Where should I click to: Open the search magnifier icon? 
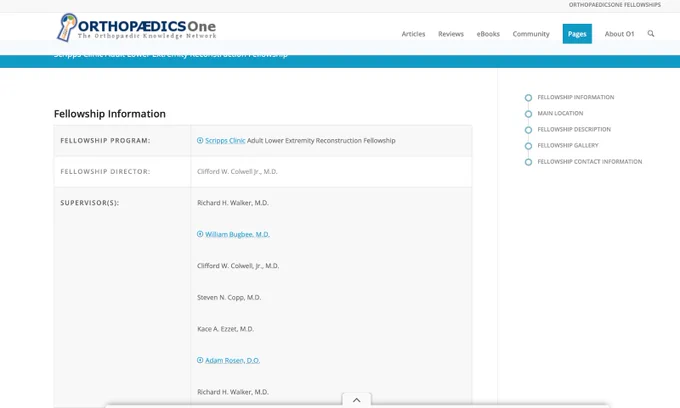pos(651,33)
